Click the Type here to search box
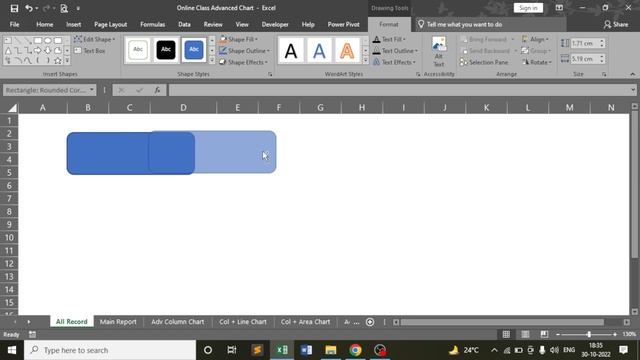The height and width of the screenshot is (360, 640). click(x=110, y=350)
